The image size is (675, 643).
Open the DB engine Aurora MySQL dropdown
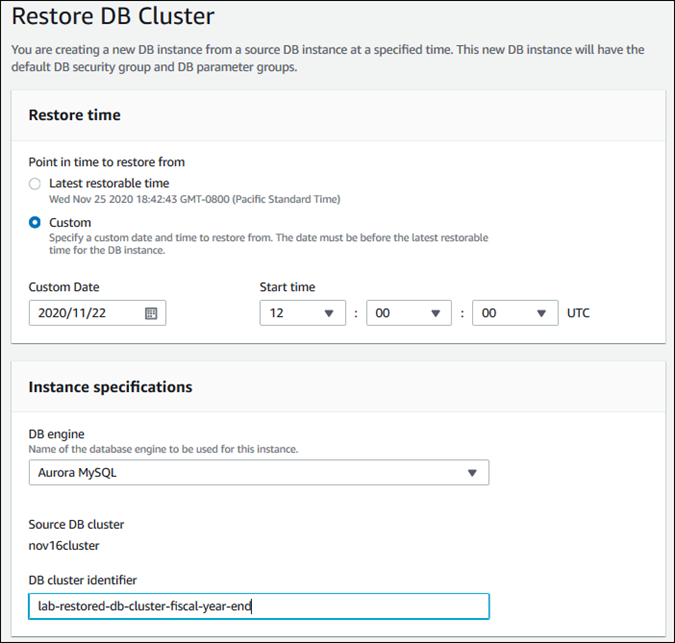[x=258, y=473]
